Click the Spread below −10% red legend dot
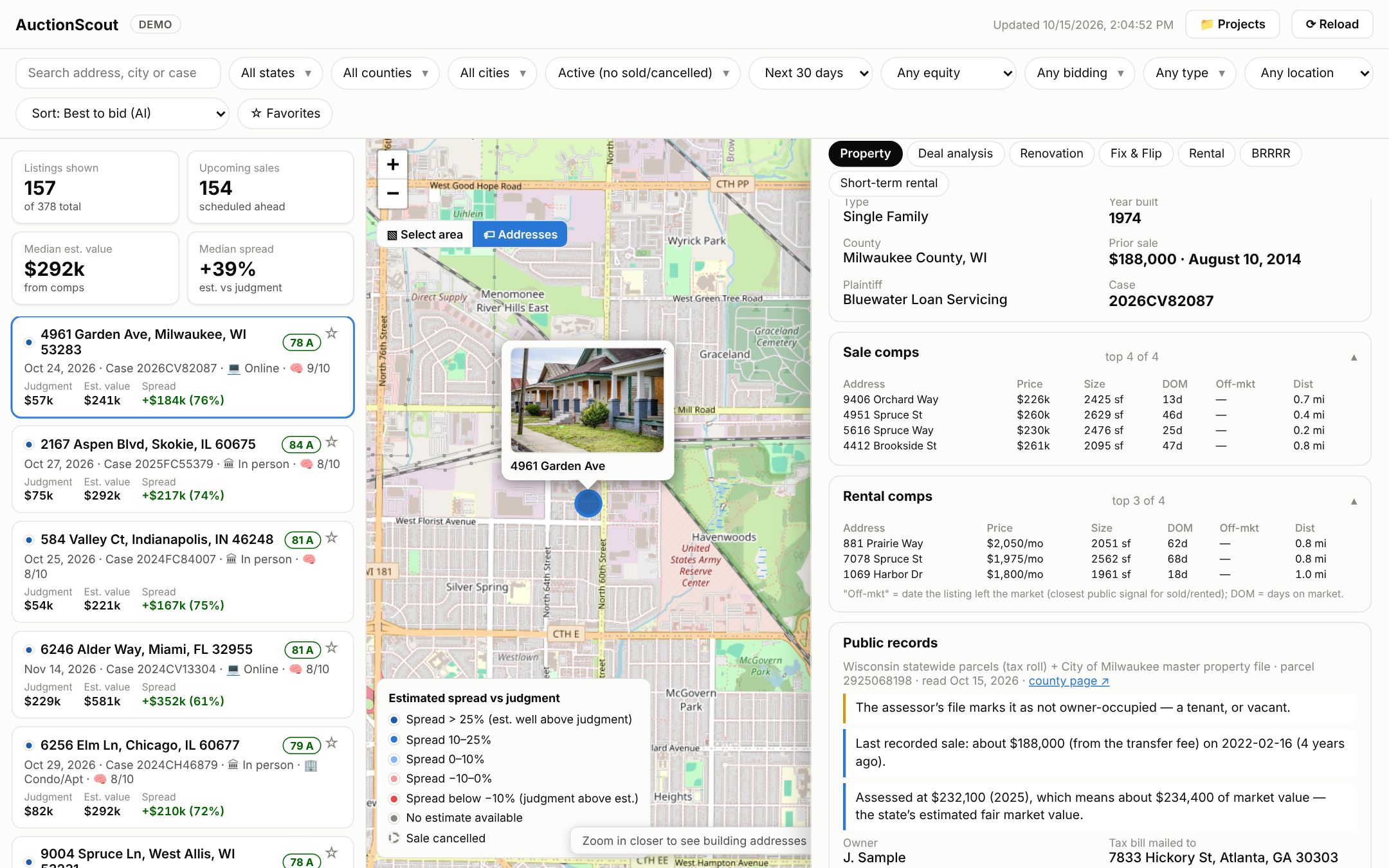The width and height of the screenshot is (1389, 868). pos(394,799)
